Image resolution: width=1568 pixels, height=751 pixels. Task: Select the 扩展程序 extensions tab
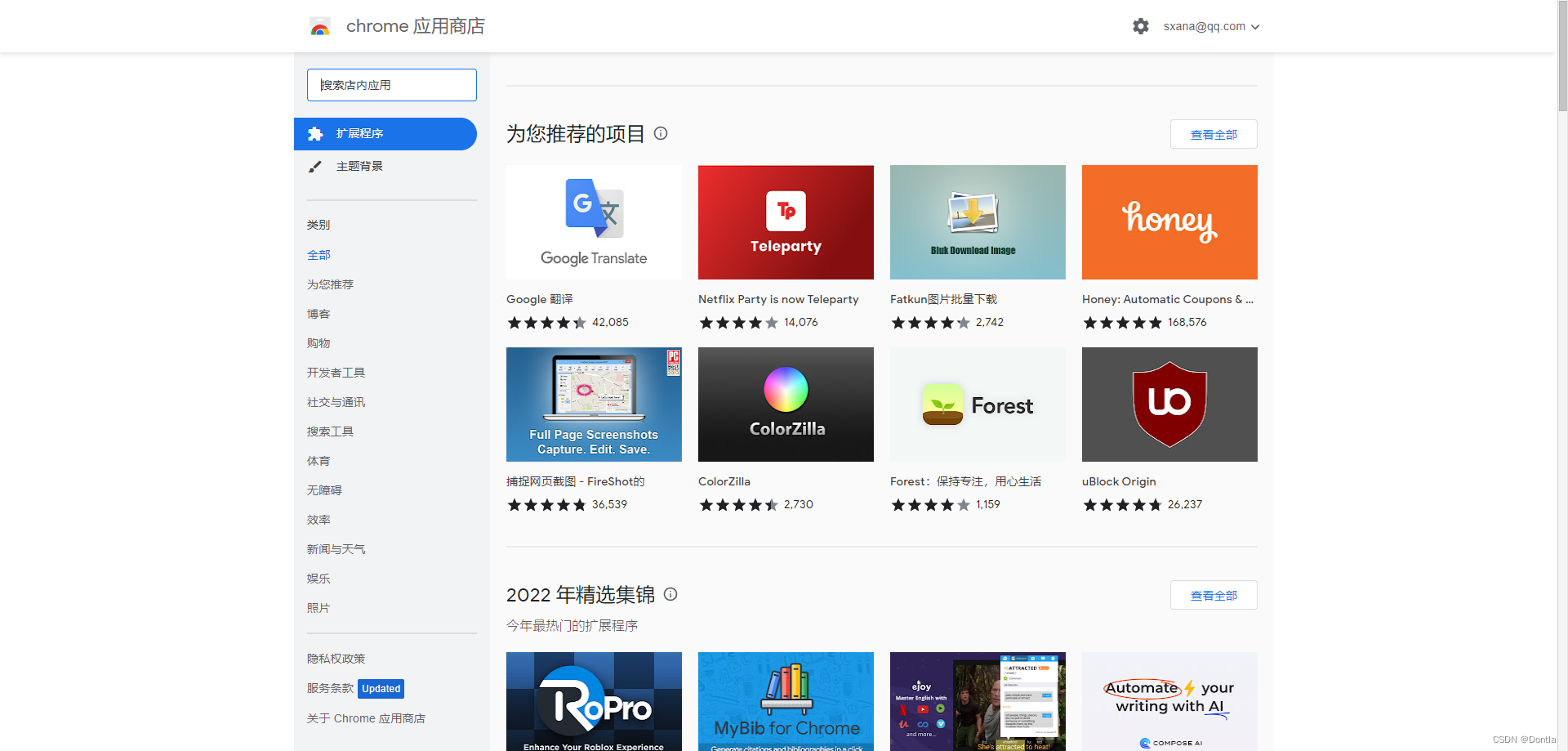point(385,134)
